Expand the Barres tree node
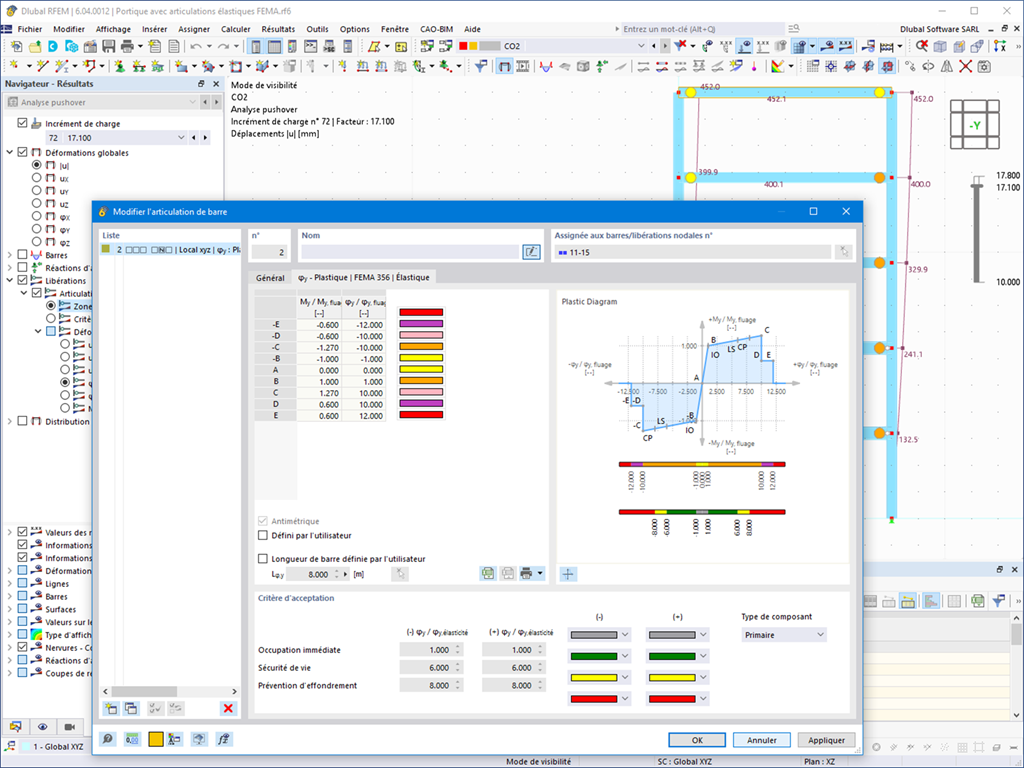This screenshot has width=1024, height=768. tap(10, 255)
